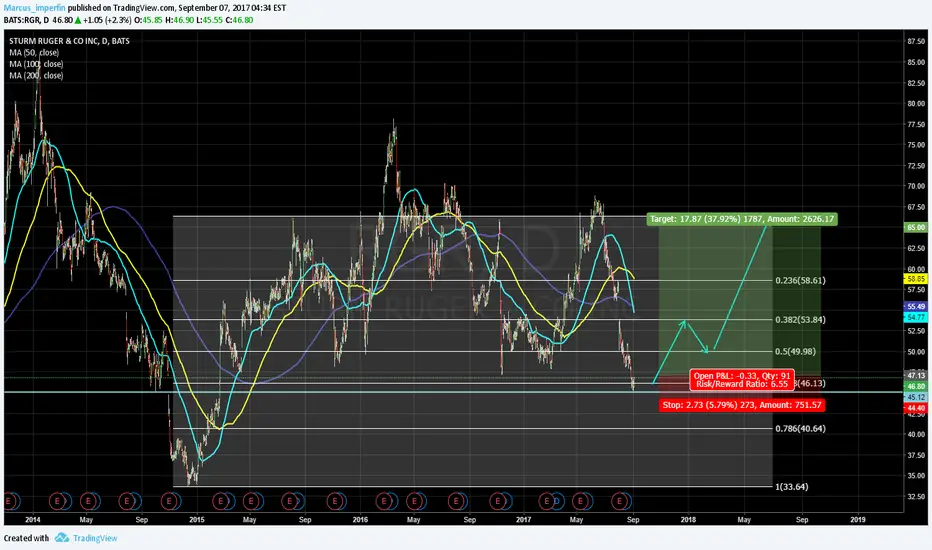Click the 0.5(49.98) Fibonacci level label
This screenshot has height=550, width=932.
click(x=795, y=351)
